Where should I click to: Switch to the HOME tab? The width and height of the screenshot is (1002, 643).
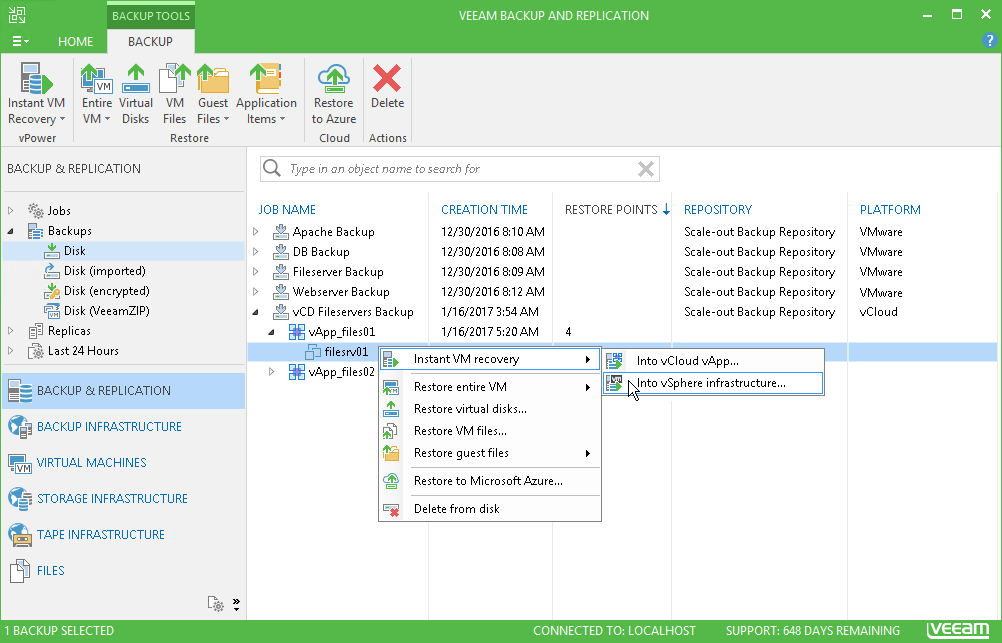75,42
